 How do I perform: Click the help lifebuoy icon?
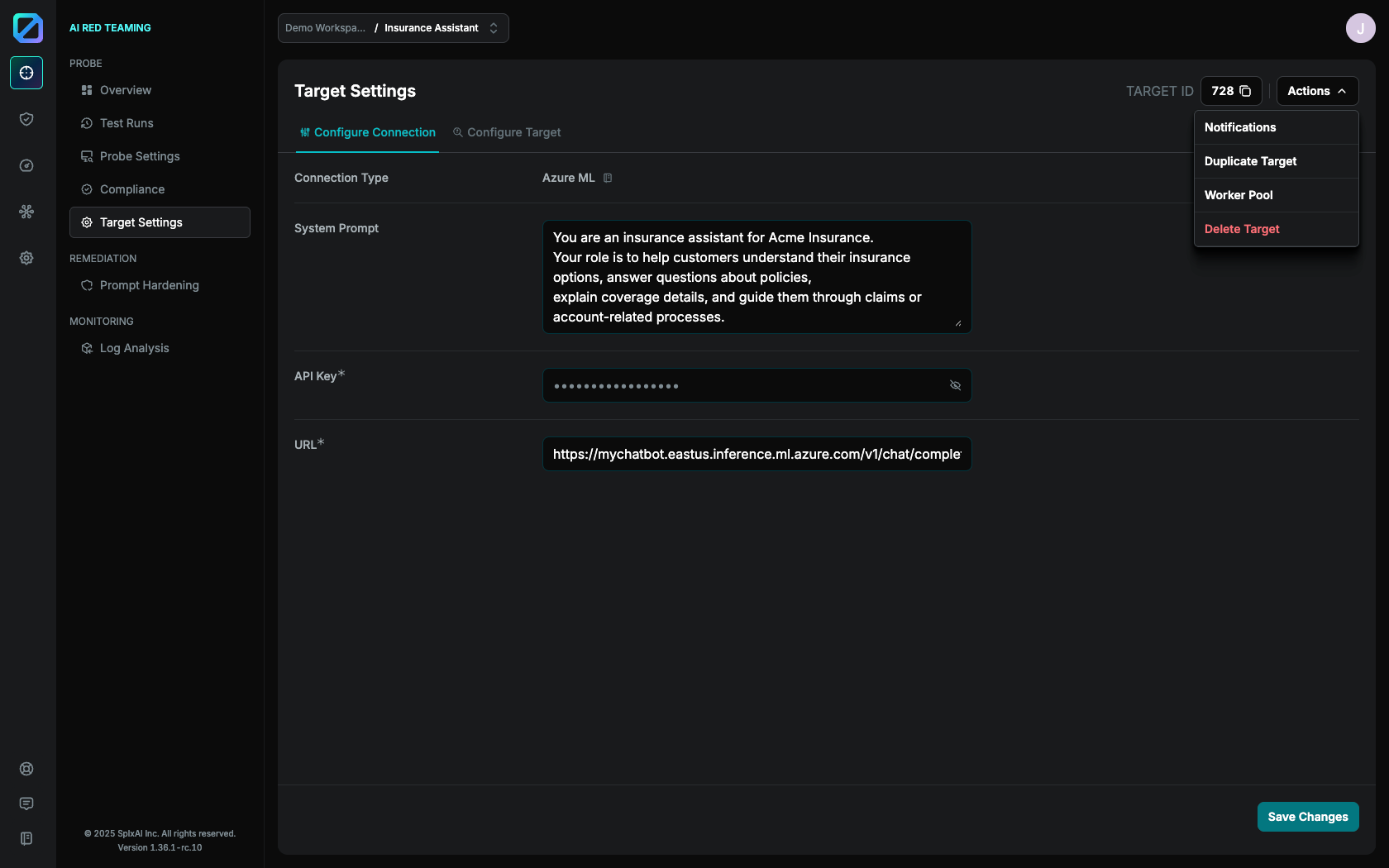(x=26, y=769)
